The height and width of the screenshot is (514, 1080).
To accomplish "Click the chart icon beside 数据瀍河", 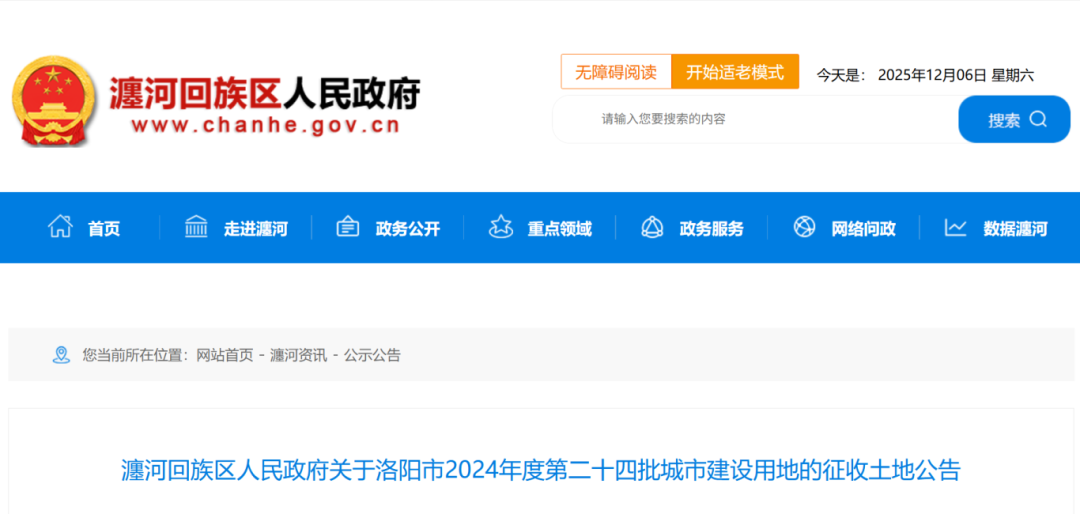I will tap(956, 227).
